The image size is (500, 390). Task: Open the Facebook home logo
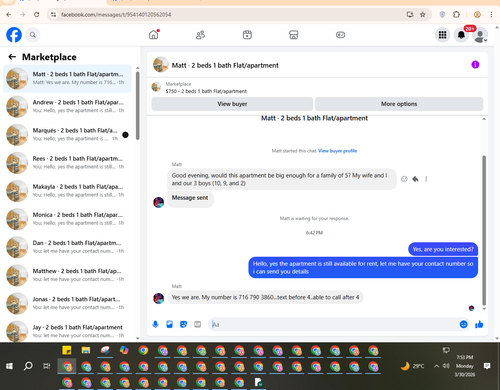click(x=14, y=35)
